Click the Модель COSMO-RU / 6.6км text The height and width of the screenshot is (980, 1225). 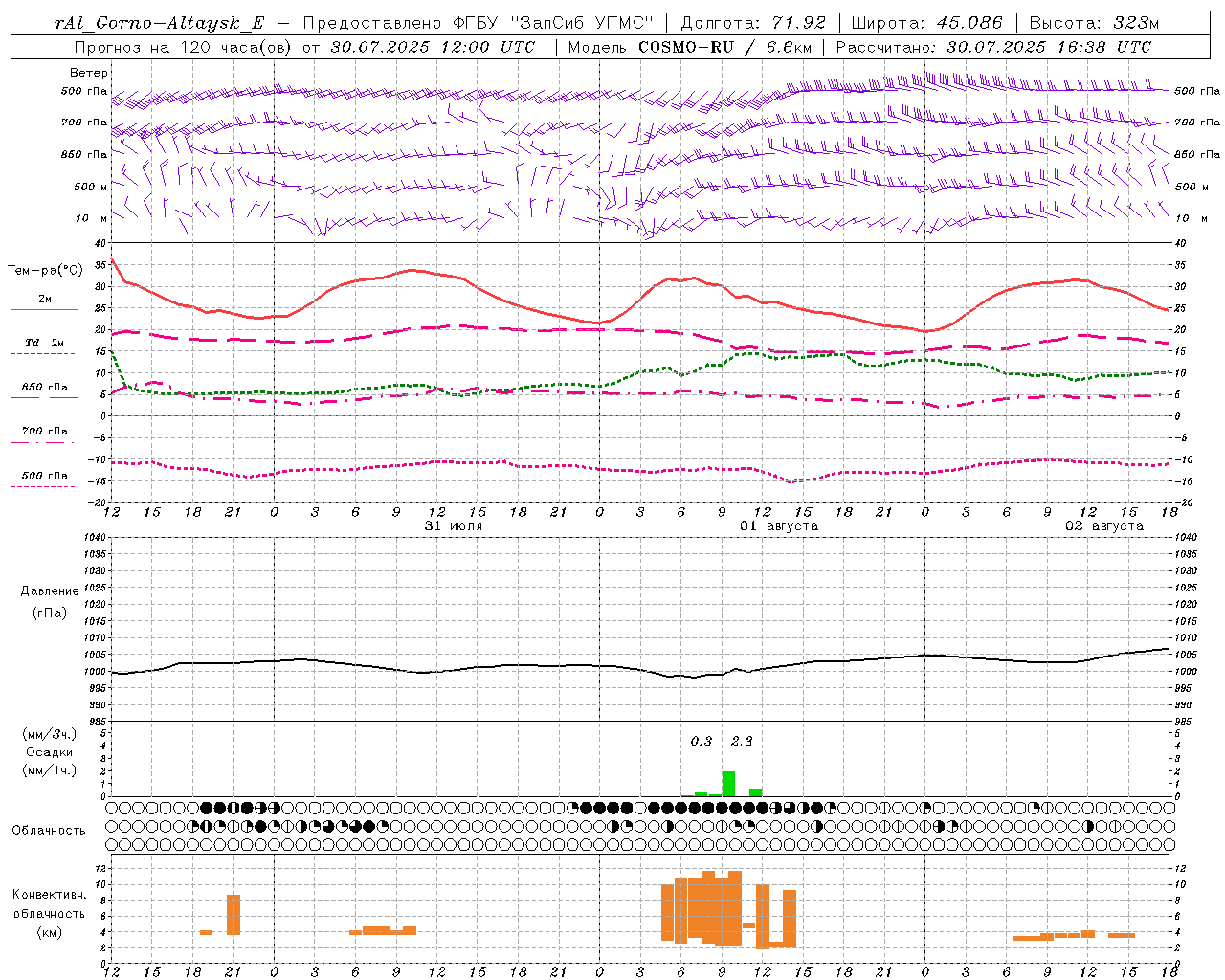tap(690, 47)
